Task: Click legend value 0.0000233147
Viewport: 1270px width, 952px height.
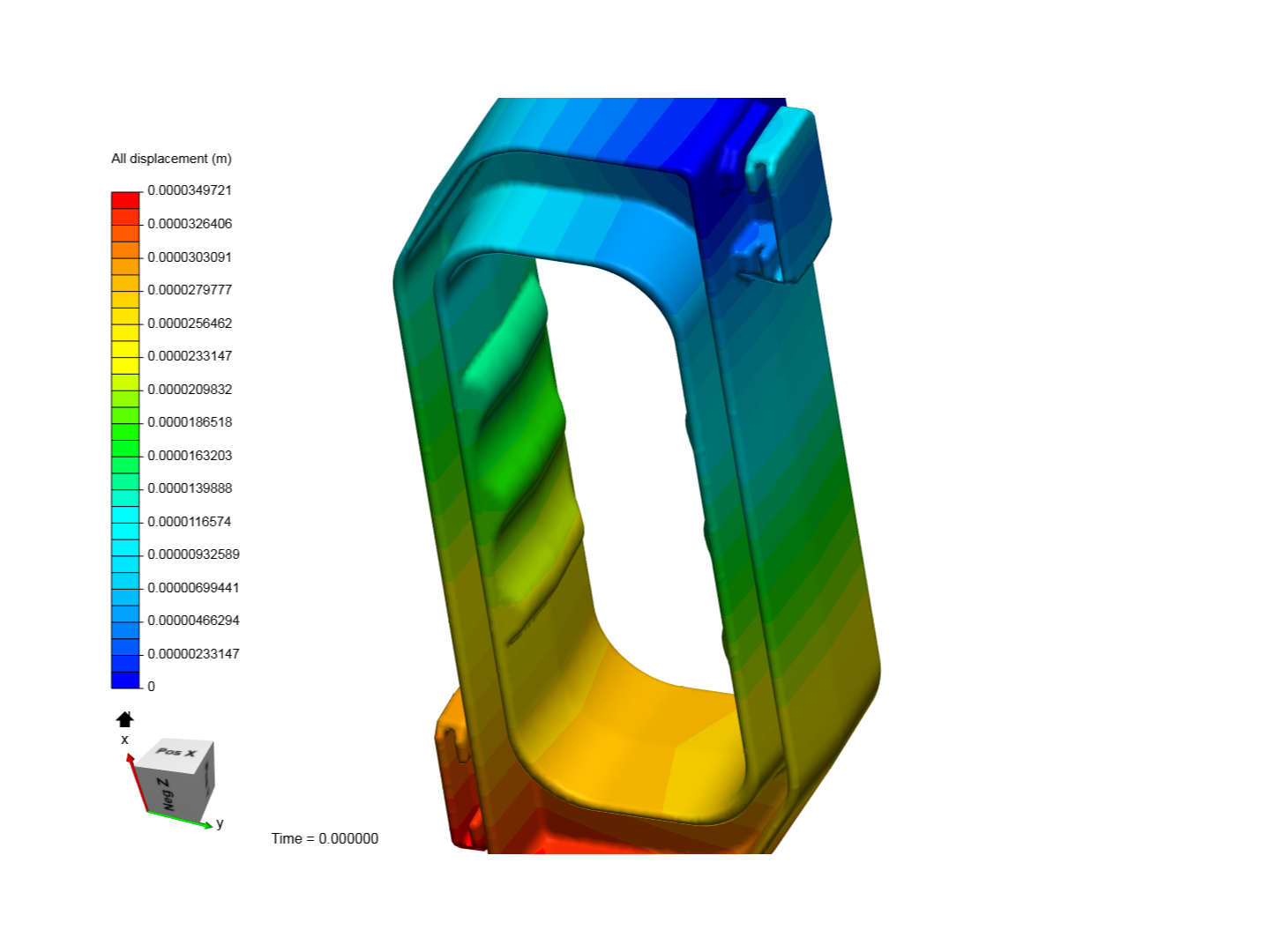Action: click(190, 356)
